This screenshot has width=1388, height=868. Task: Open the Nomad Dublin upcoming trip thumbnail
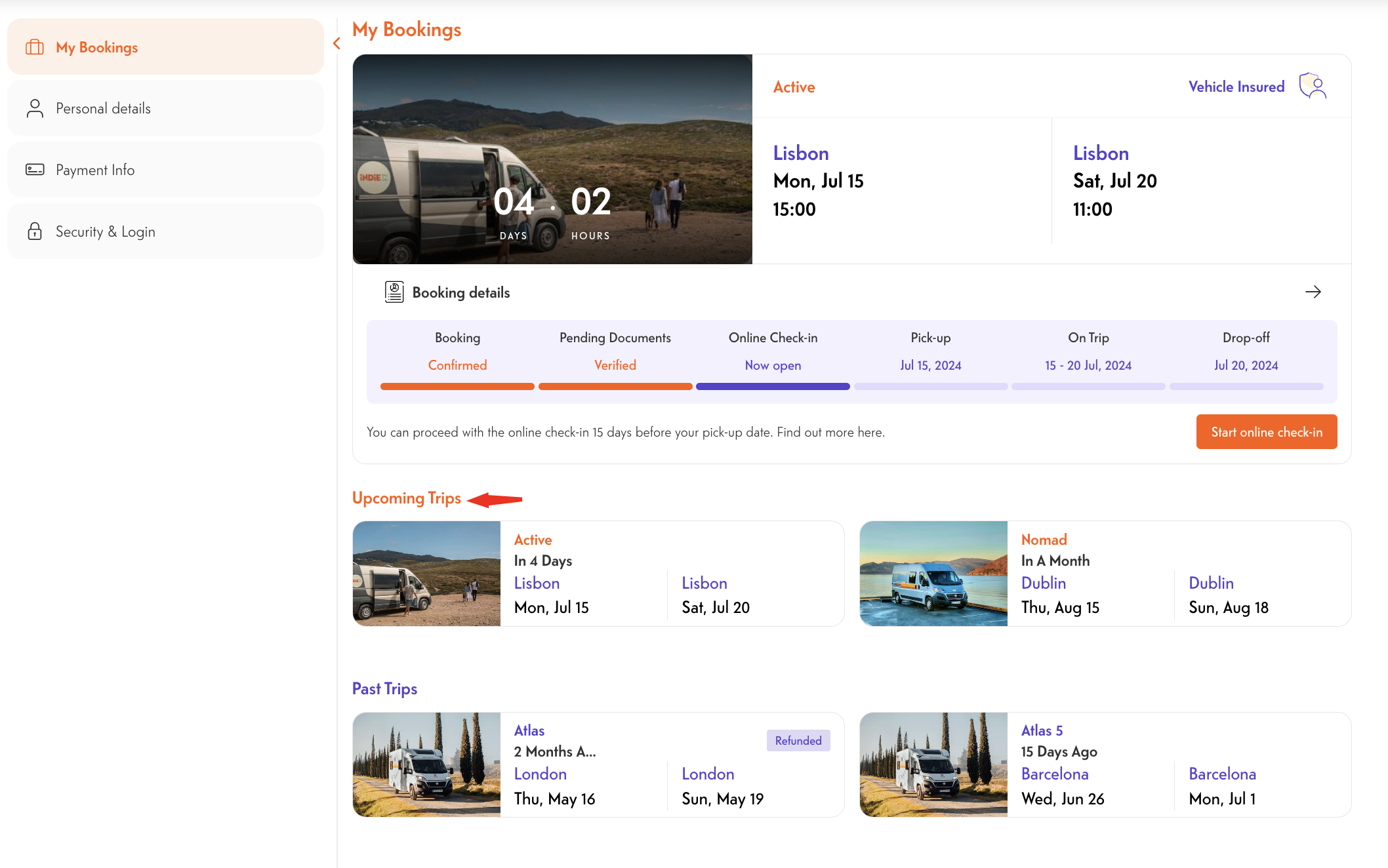coord(933,574)
